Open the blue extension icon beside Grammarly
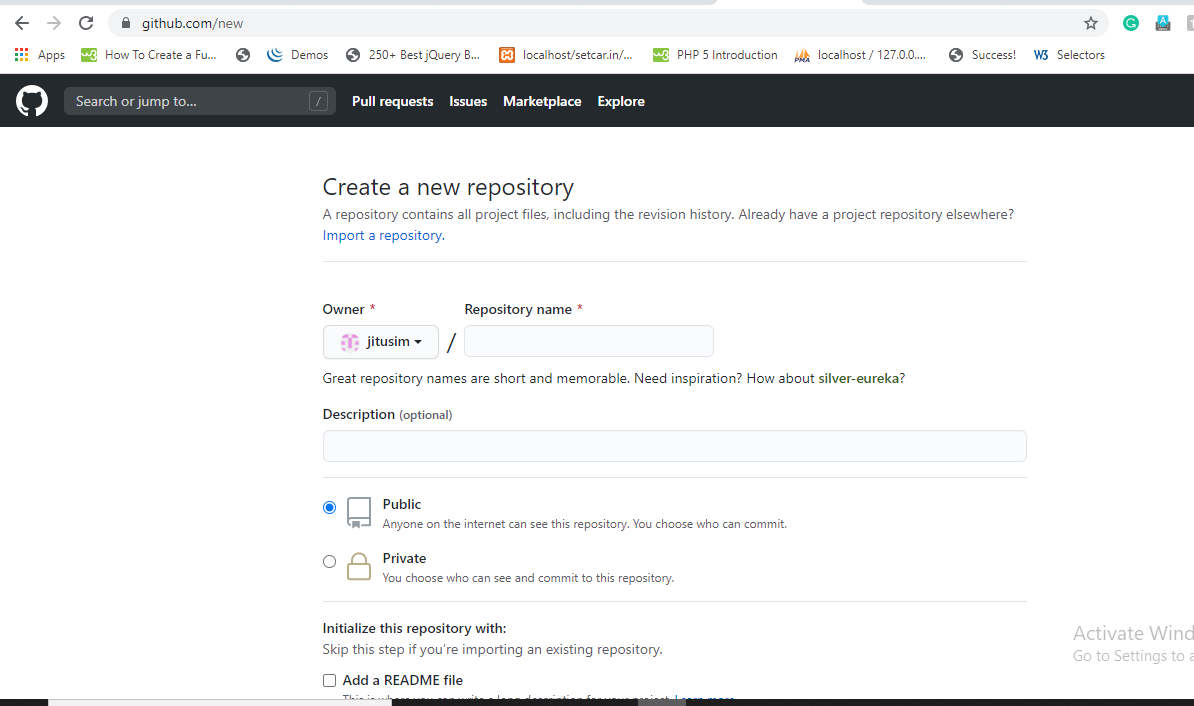1194x706 pixels. (1163, 24)
